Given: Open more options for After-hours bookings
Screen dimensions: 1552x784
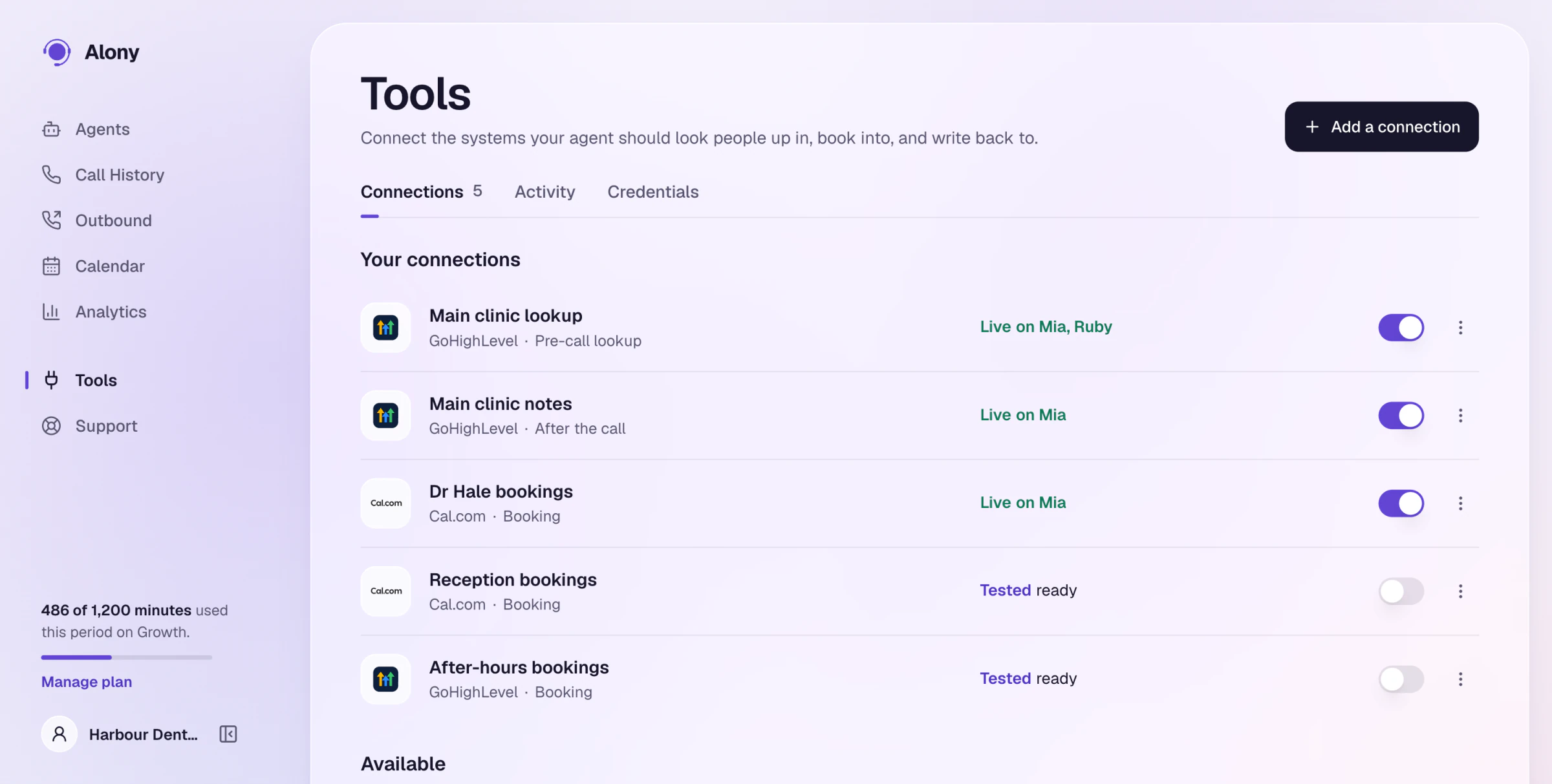Looking at the screenshot, I should click(x=1460, y=679).
